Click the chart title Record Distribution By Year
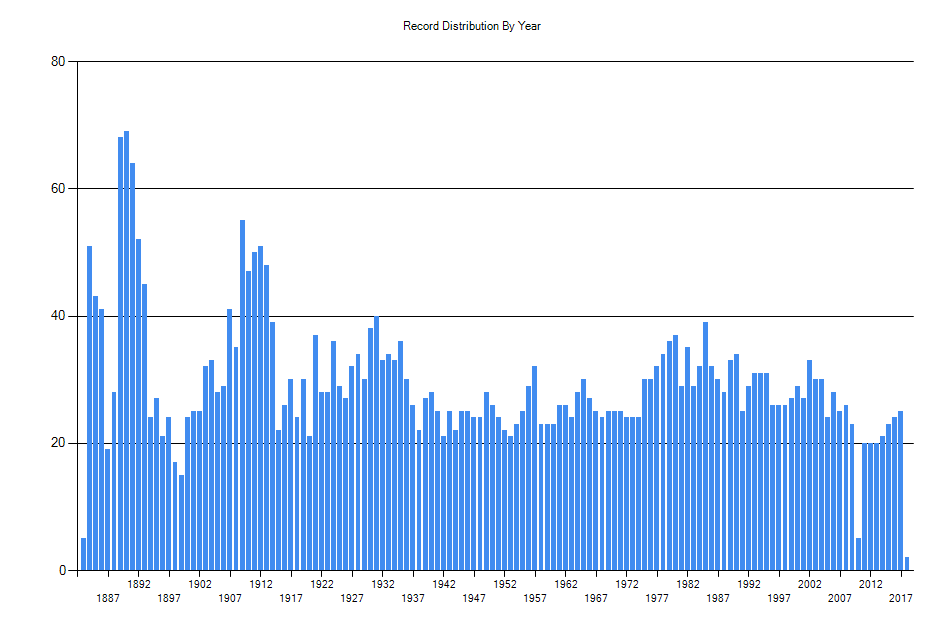The height and width of the screenshot is (630, 945). [x=470, y=25]
